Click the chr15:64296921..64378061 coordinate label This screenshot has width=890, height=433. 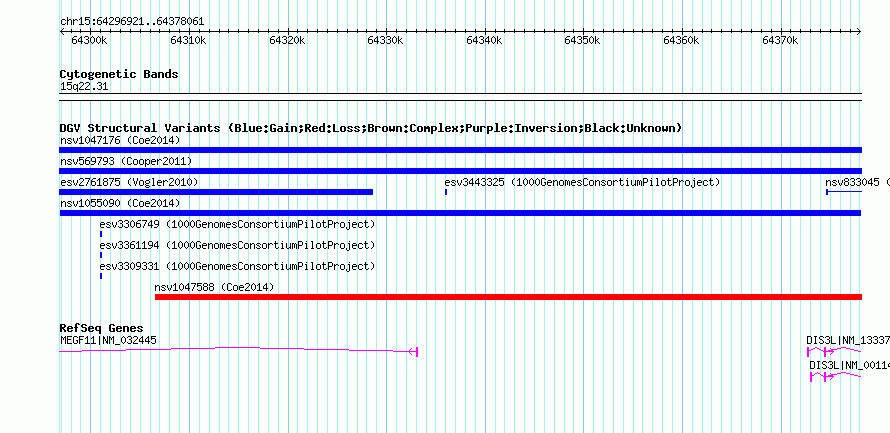[132, 22]
